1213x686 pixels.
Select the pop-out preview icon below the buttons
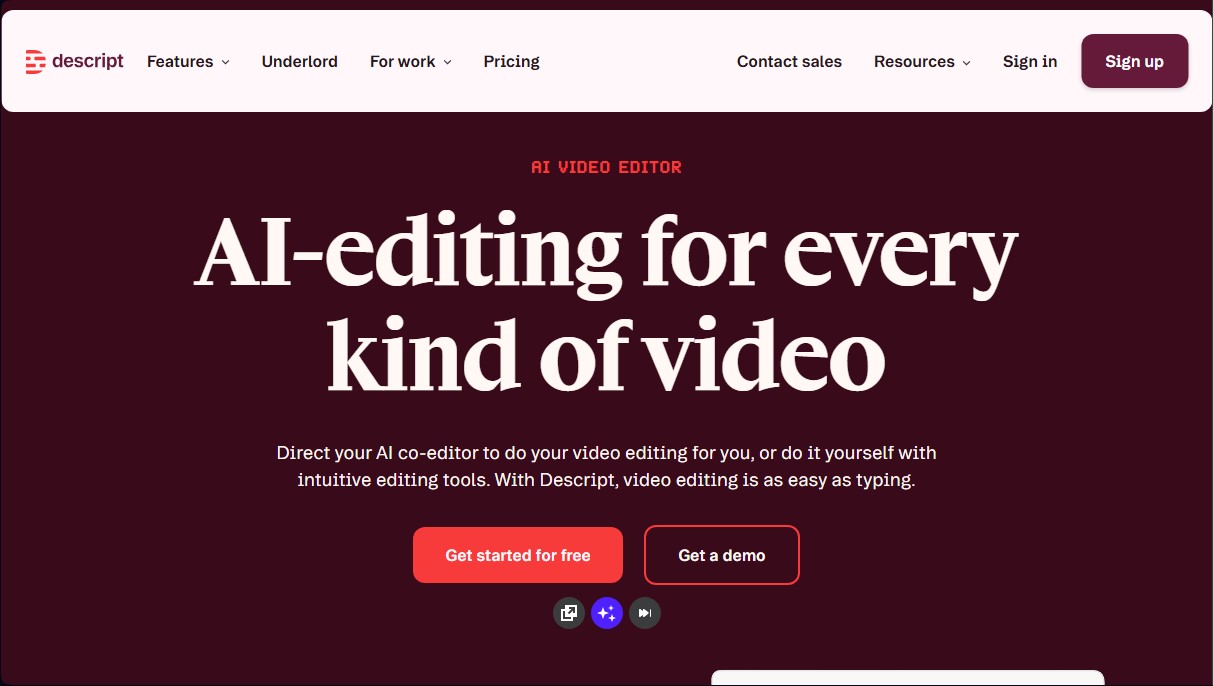coord(568,612)
